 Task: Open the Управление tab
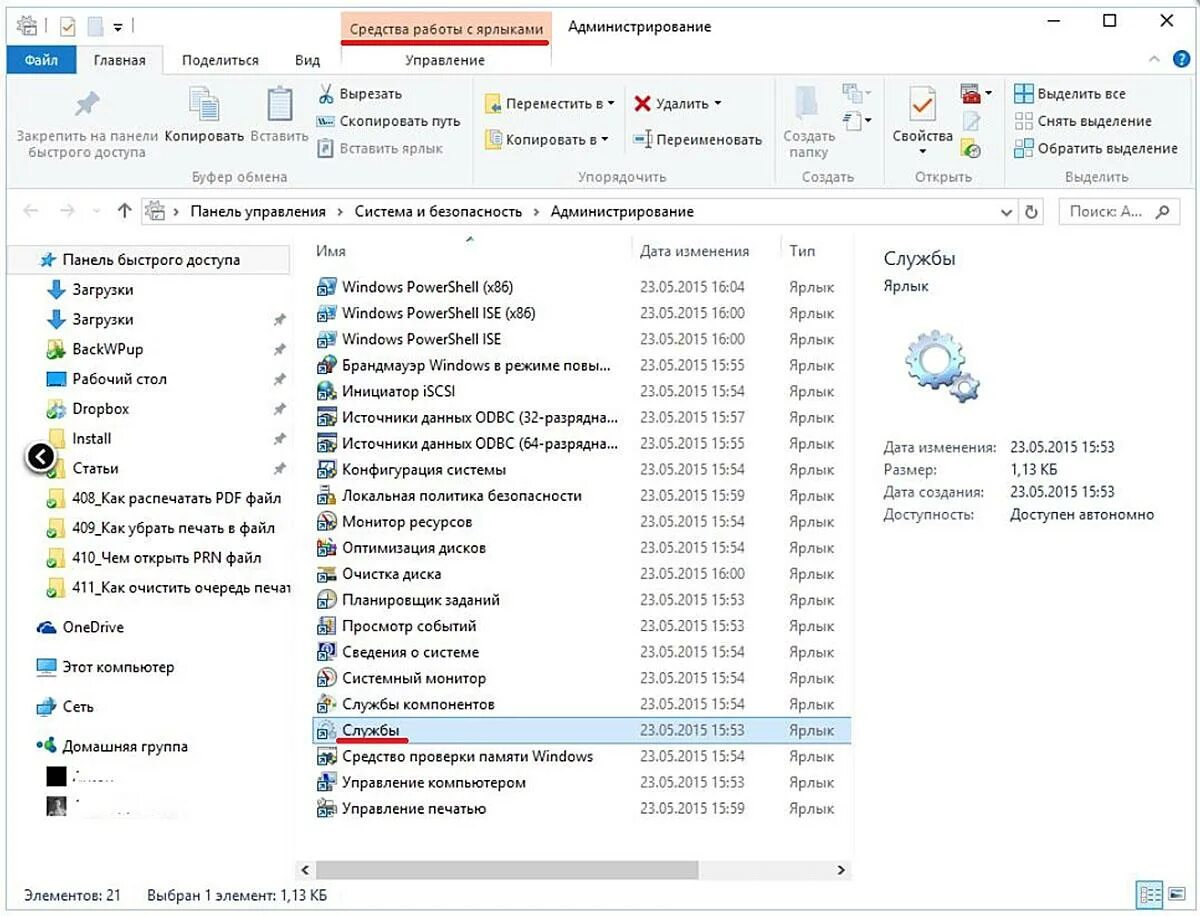tap(445, 60)
